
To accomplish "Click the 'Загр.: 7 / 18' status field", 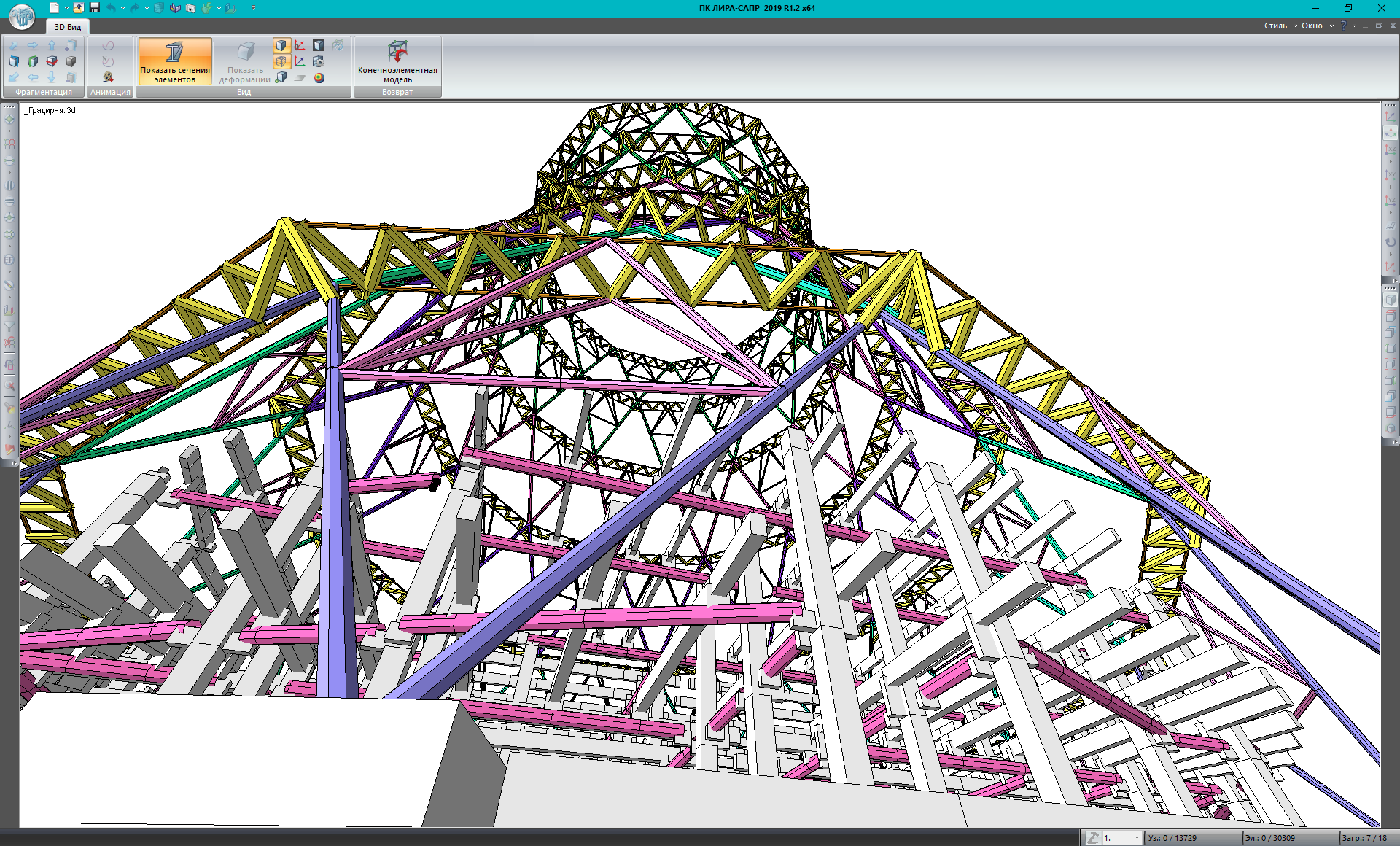I will pos(1364,838).
